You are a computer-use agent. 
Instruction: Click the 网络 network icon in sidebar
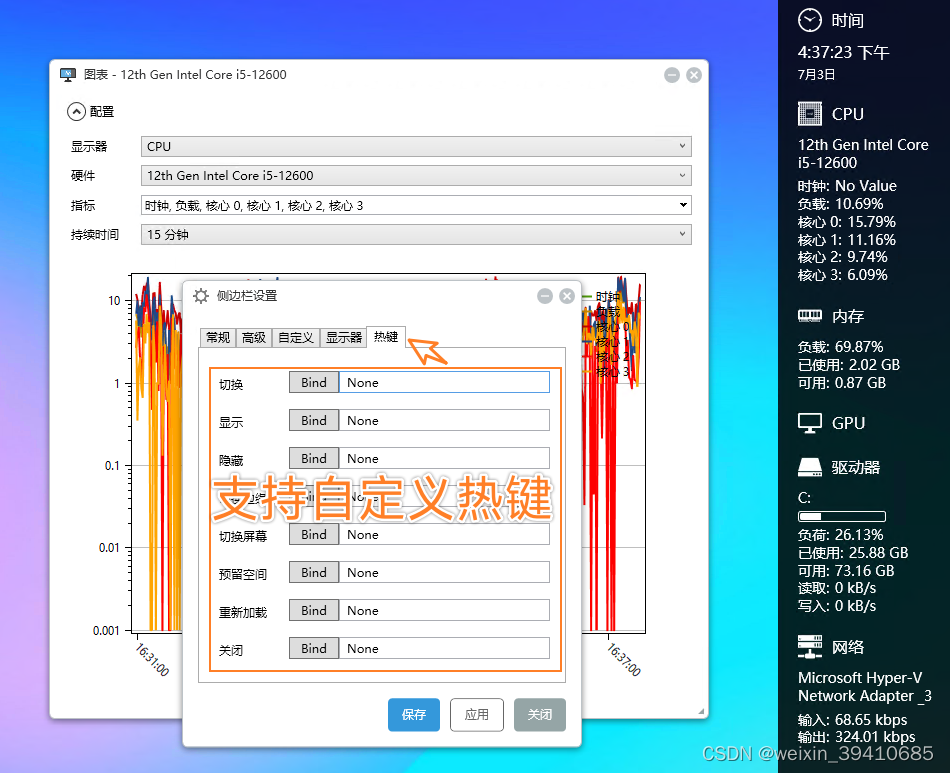pos(809,646)
